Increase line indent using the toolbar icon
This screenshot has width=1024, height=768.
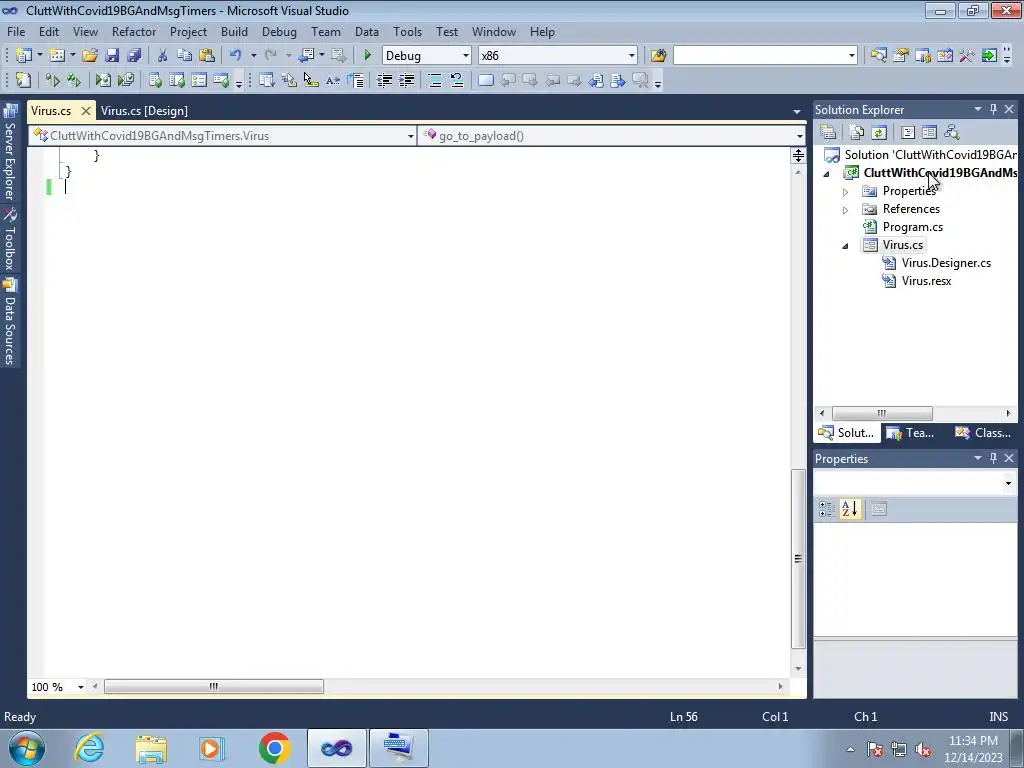click(407, 80)
